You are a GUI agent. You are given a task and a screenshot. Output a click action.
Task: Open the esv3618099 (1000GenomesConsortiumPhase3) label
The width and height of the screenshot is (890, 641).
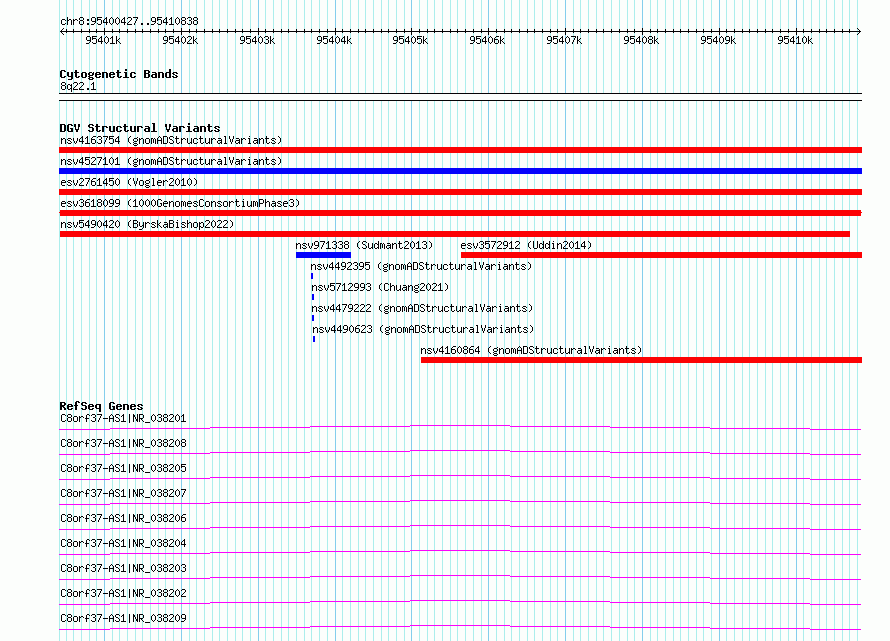pos(180,203)
